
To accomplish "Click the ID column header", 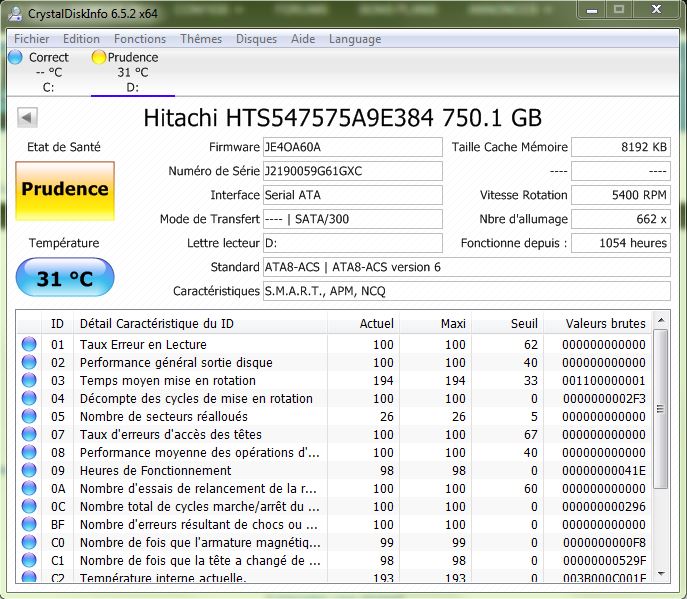I will (x=57, y=323).
